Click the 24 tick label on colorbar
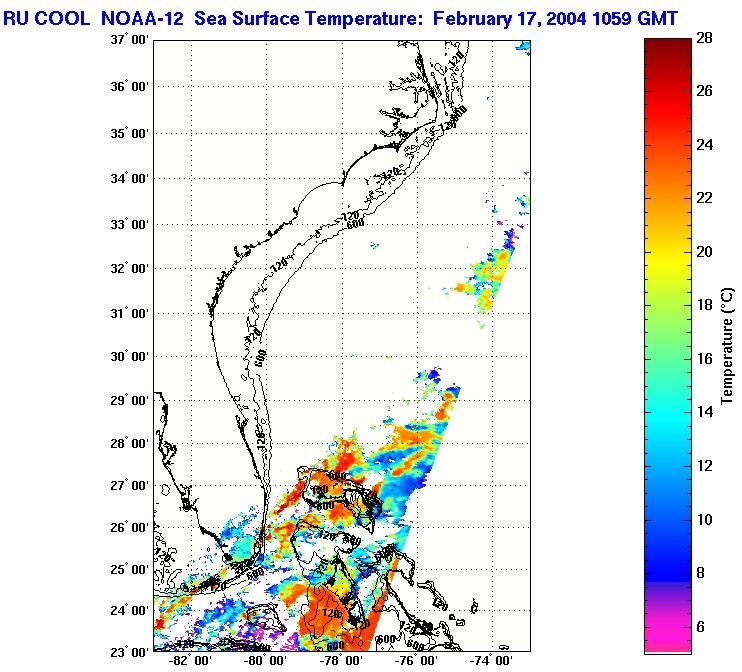Screen dimensions: 742x672 pos(703,144)
